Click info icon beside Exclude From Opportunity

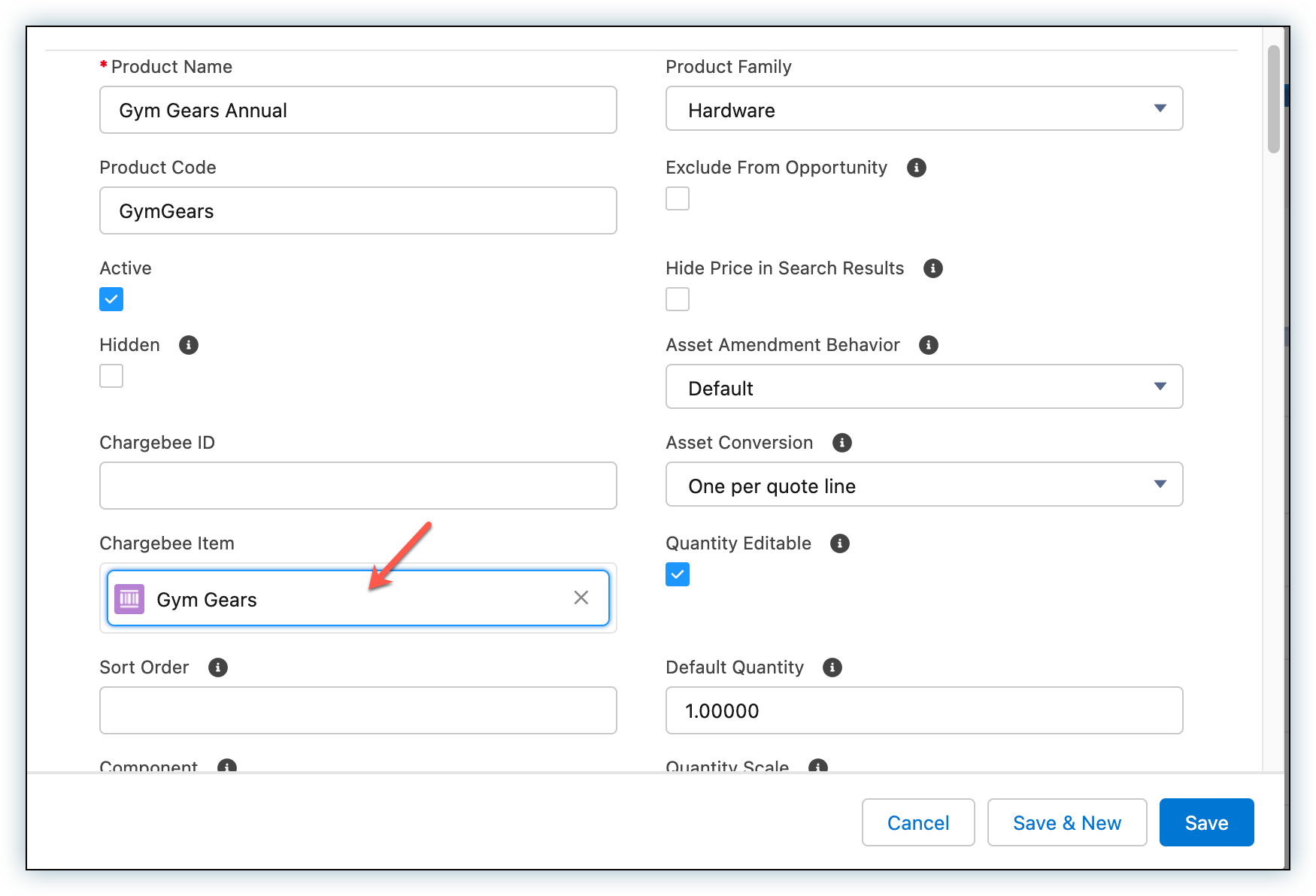point(916,168)
